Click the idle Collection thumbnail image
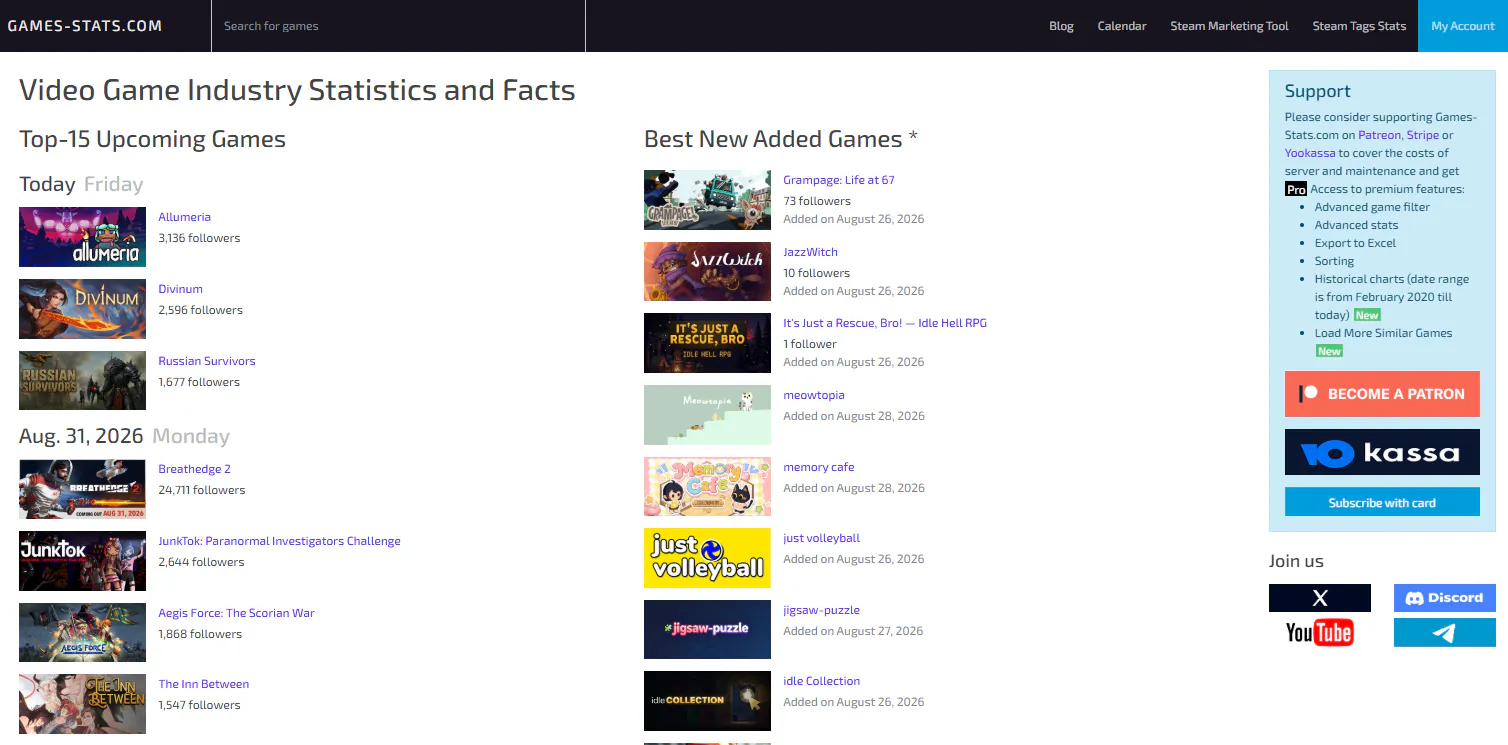This screenshot has width=1508, height=745. point(707,701)
